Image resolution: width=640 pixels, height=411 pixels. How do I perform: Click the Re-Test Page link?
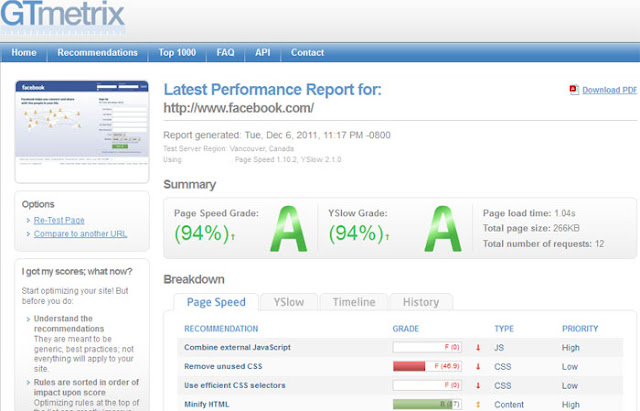pos(59,220)
